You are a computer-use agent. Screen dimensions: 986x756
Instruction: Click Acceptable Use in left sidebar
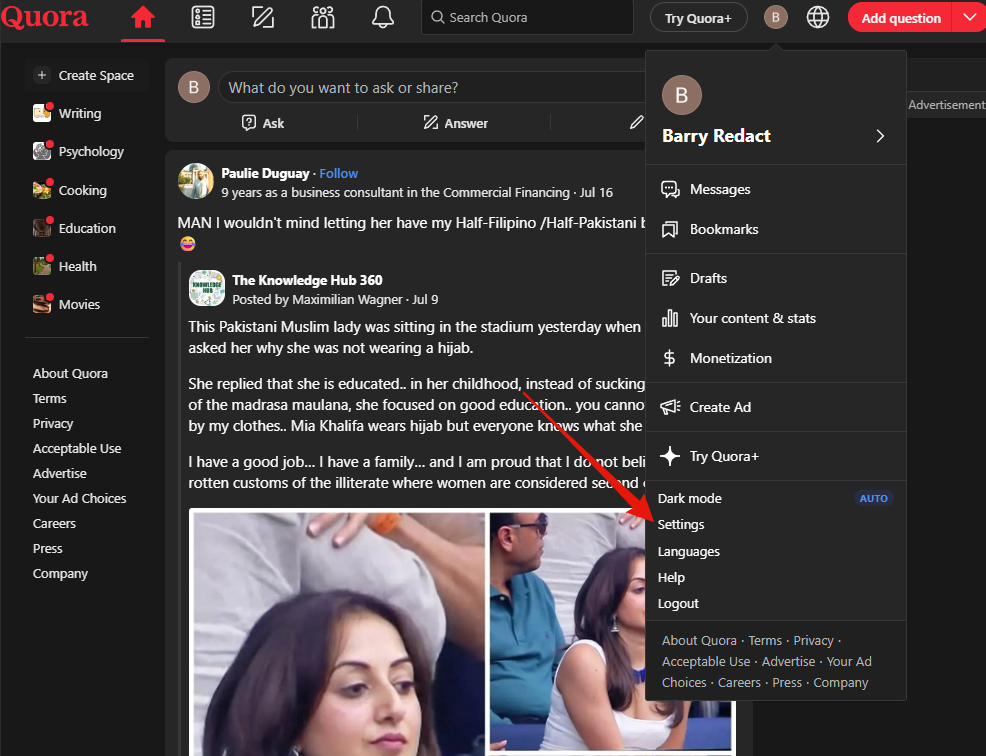coord(77,448)
